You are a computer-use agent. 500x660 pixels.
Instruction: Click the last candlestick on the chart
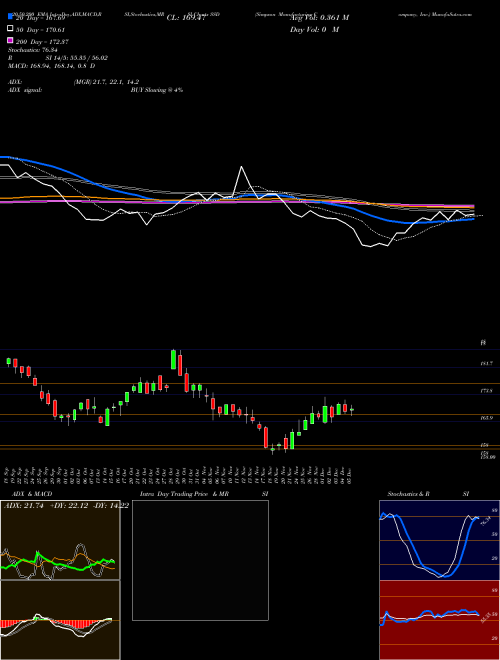click(352, 410)
